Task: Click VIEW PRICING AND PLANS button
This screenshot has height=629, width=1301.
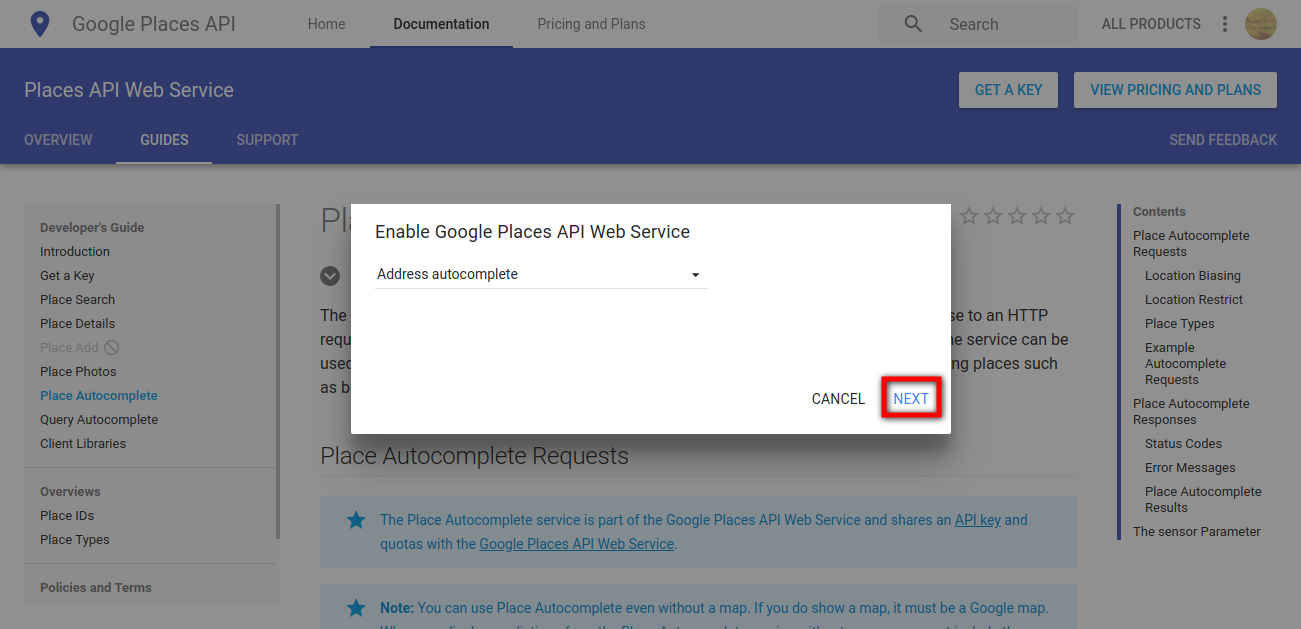Action: point(1175,90)
